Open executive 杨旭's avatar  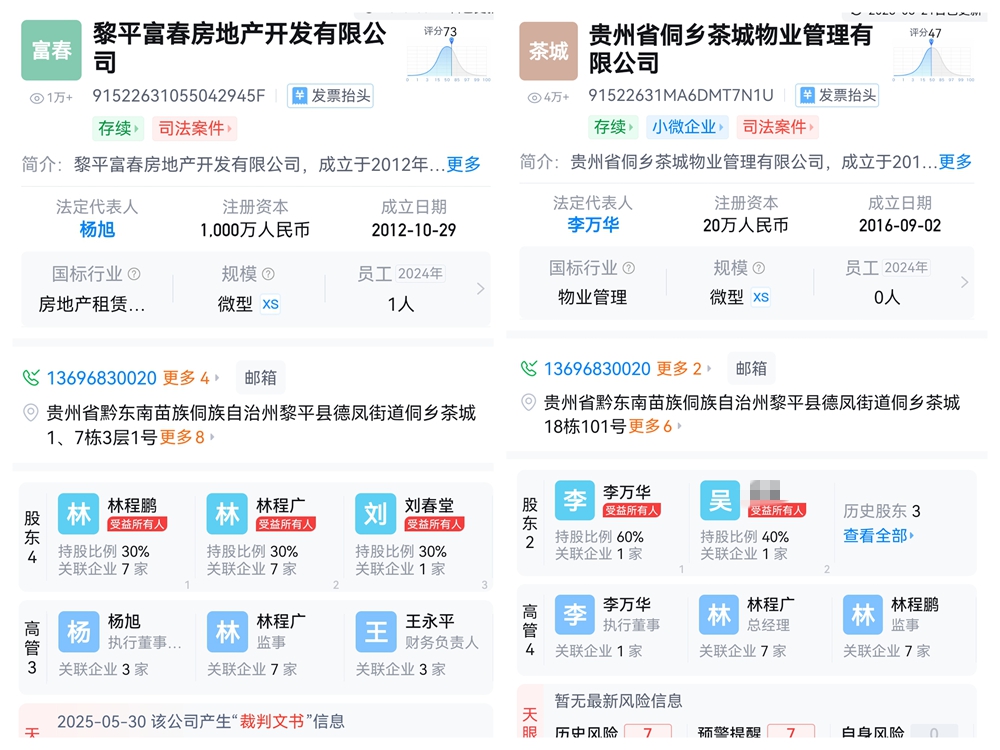pyautogui.click(x=78, y=632)
